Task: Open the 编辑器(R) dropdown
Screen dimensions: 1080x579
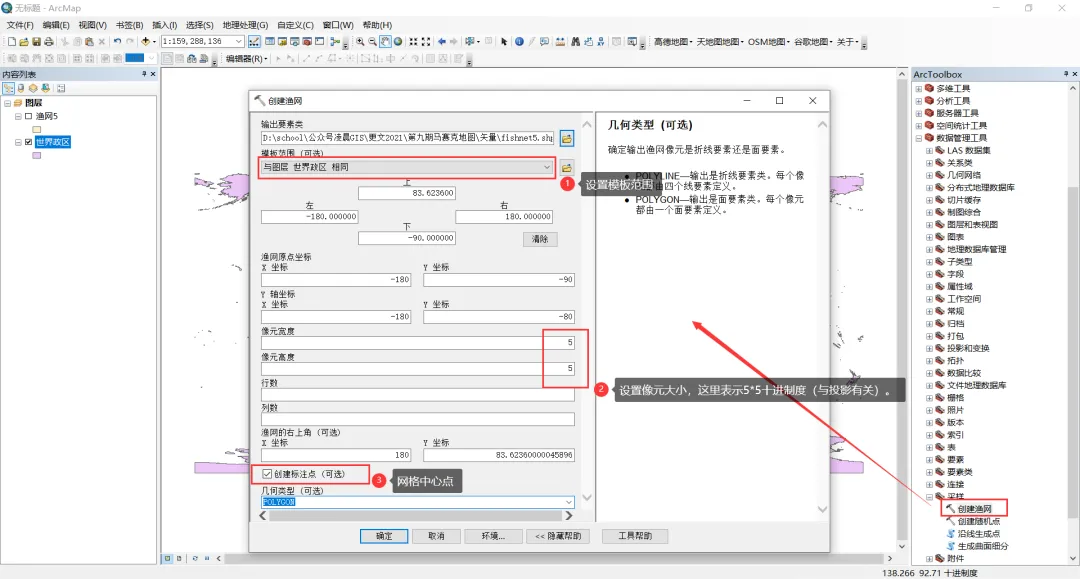Action: click(247, 59)
